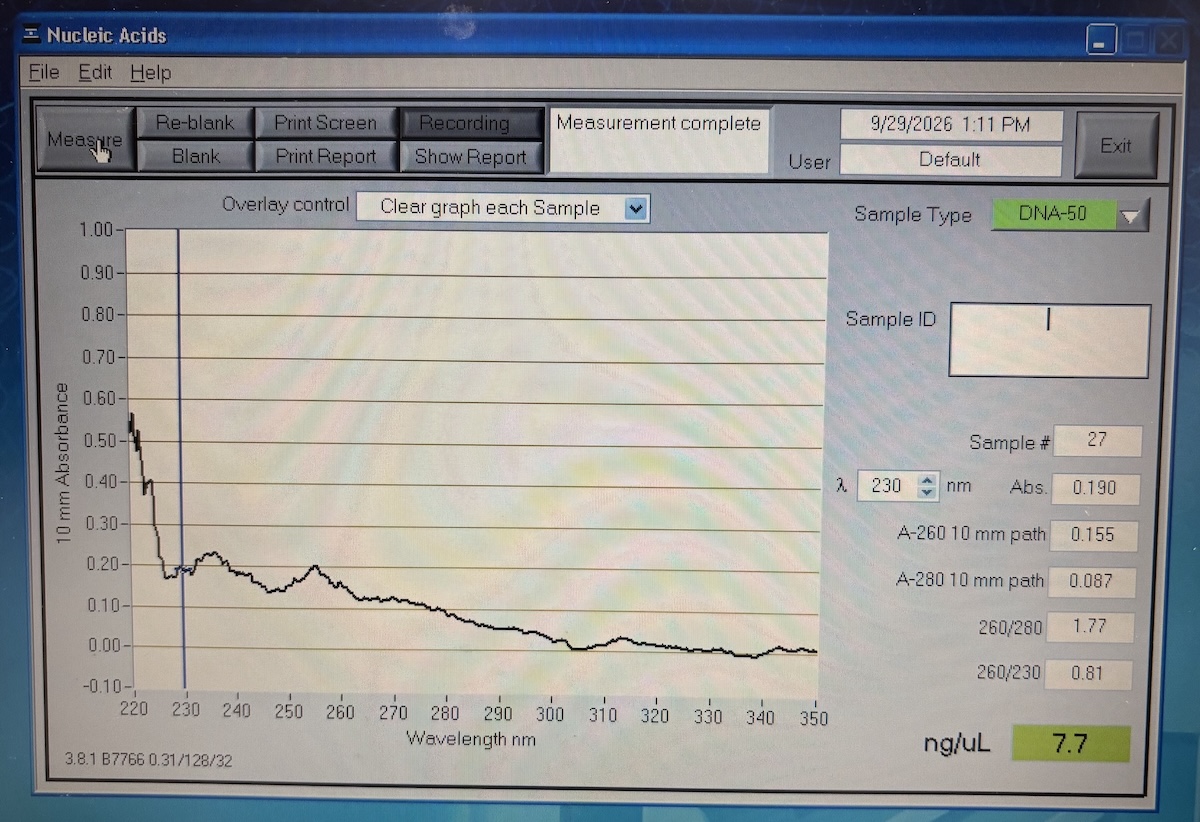Increase the wavelength with the stepper up arrow

tap(927, 481)
